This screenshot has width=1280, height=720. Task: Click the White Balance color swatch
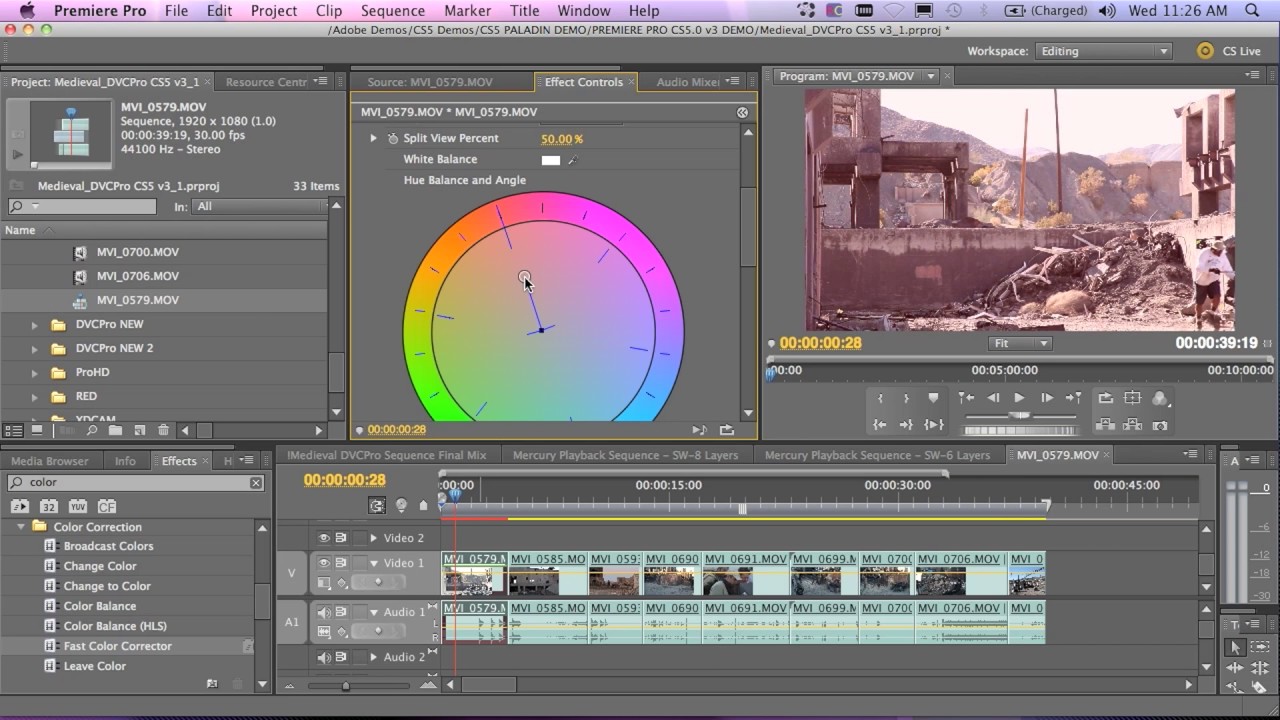551,160
